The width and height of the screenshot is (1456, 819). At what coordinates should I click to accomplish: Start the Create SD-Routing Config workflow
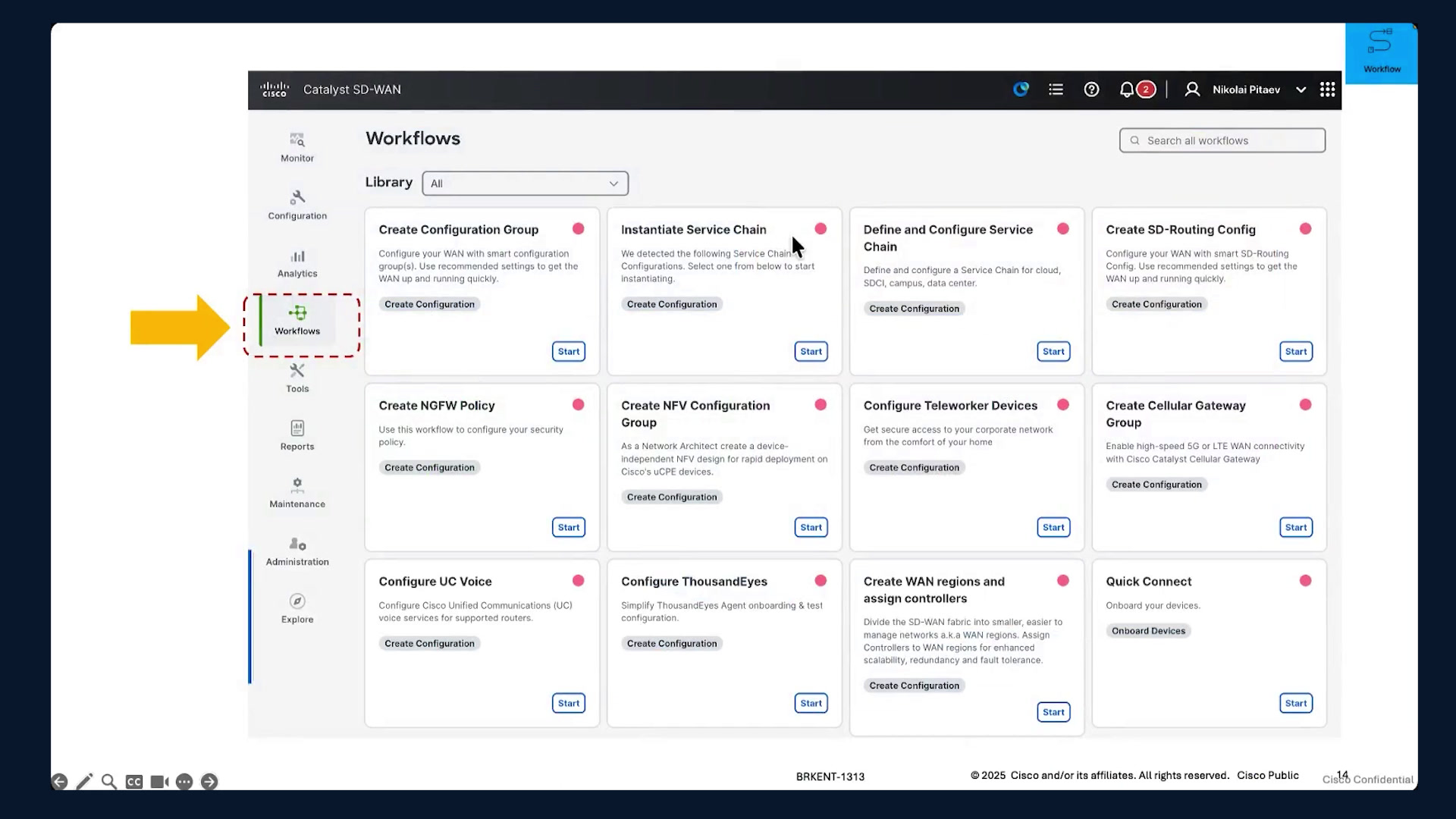(x=1296, y=351)
